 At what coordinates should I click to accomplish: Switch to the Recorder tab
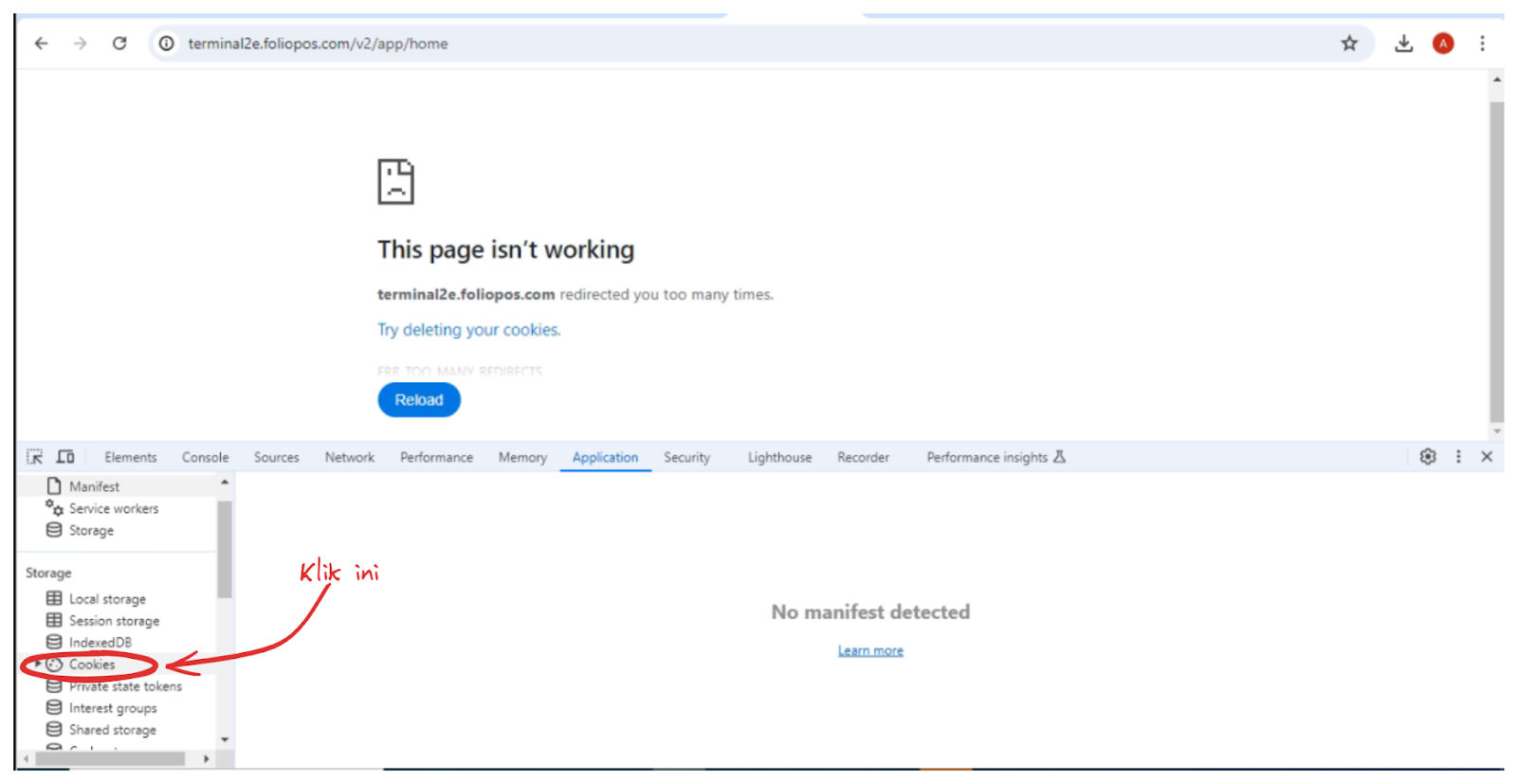point(863,457)
